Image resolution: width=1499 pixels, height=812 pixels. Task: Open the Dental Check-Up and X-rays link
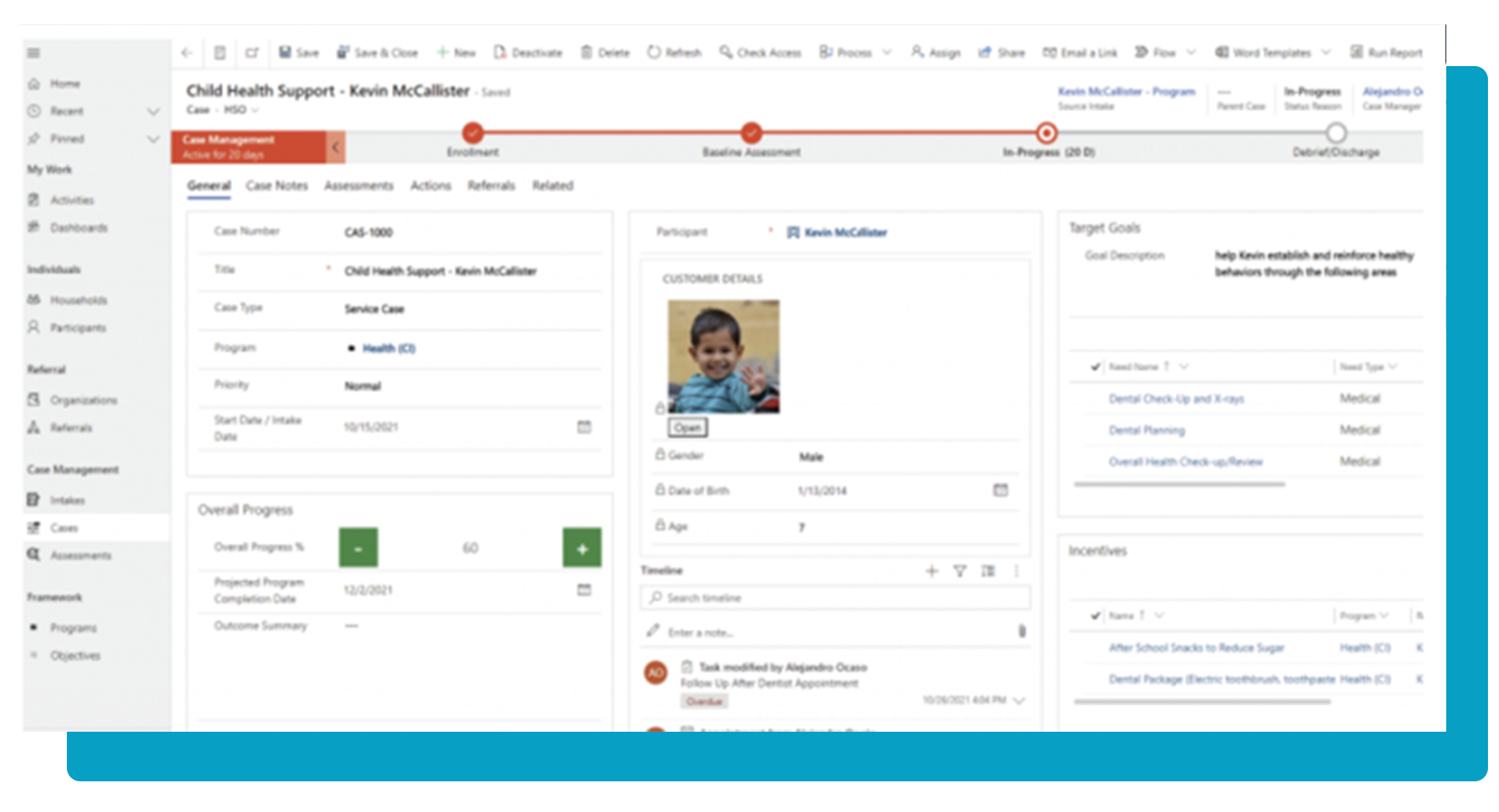pos(1176,399)
